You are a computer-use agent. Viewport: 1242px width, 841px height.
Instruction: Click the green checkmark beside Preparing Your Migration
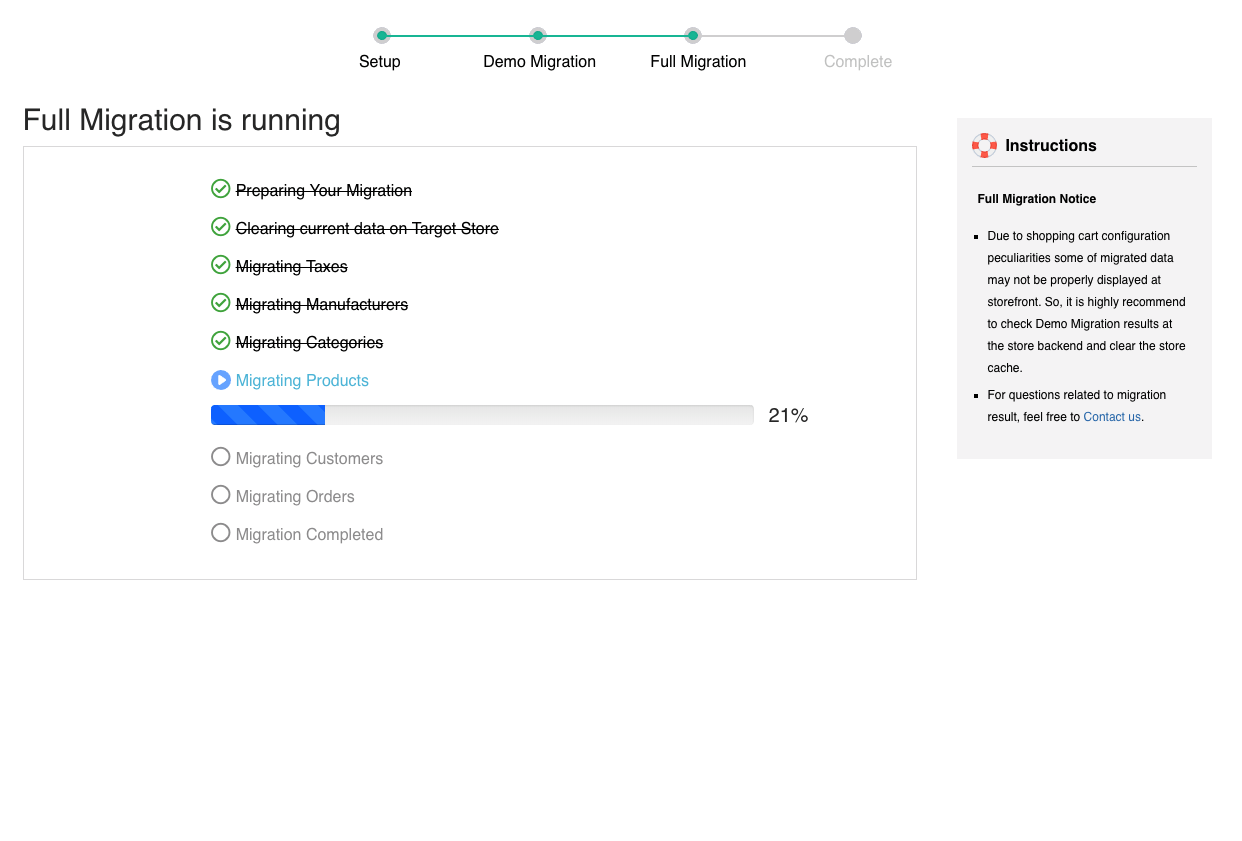click(x=221, y=189)
